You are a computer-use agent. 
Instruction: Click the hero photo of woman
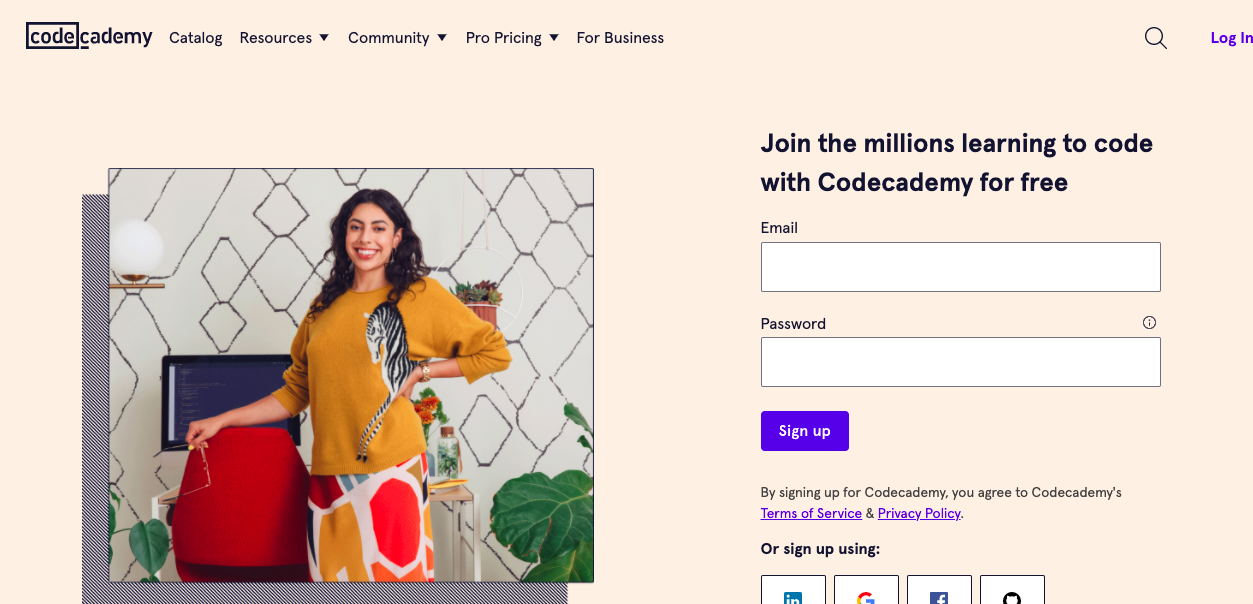click(x=351, y=375)
